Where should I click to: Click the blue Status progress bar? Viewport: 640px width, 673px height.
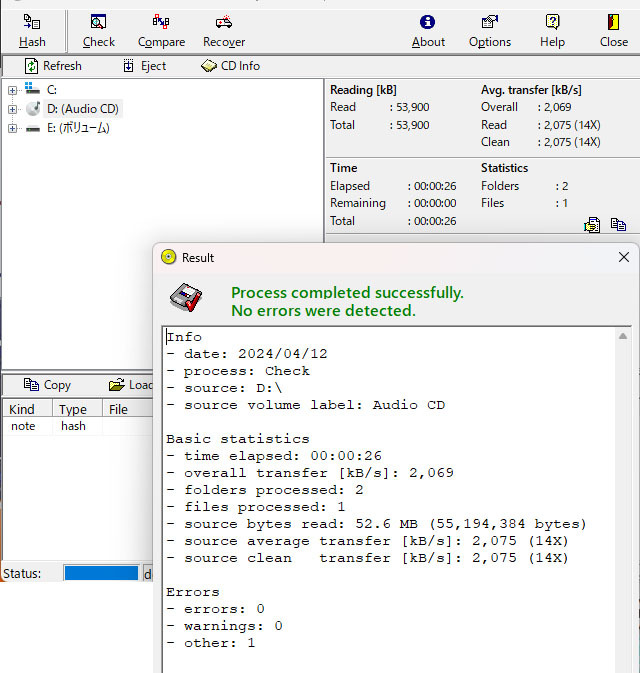(101, 574)
